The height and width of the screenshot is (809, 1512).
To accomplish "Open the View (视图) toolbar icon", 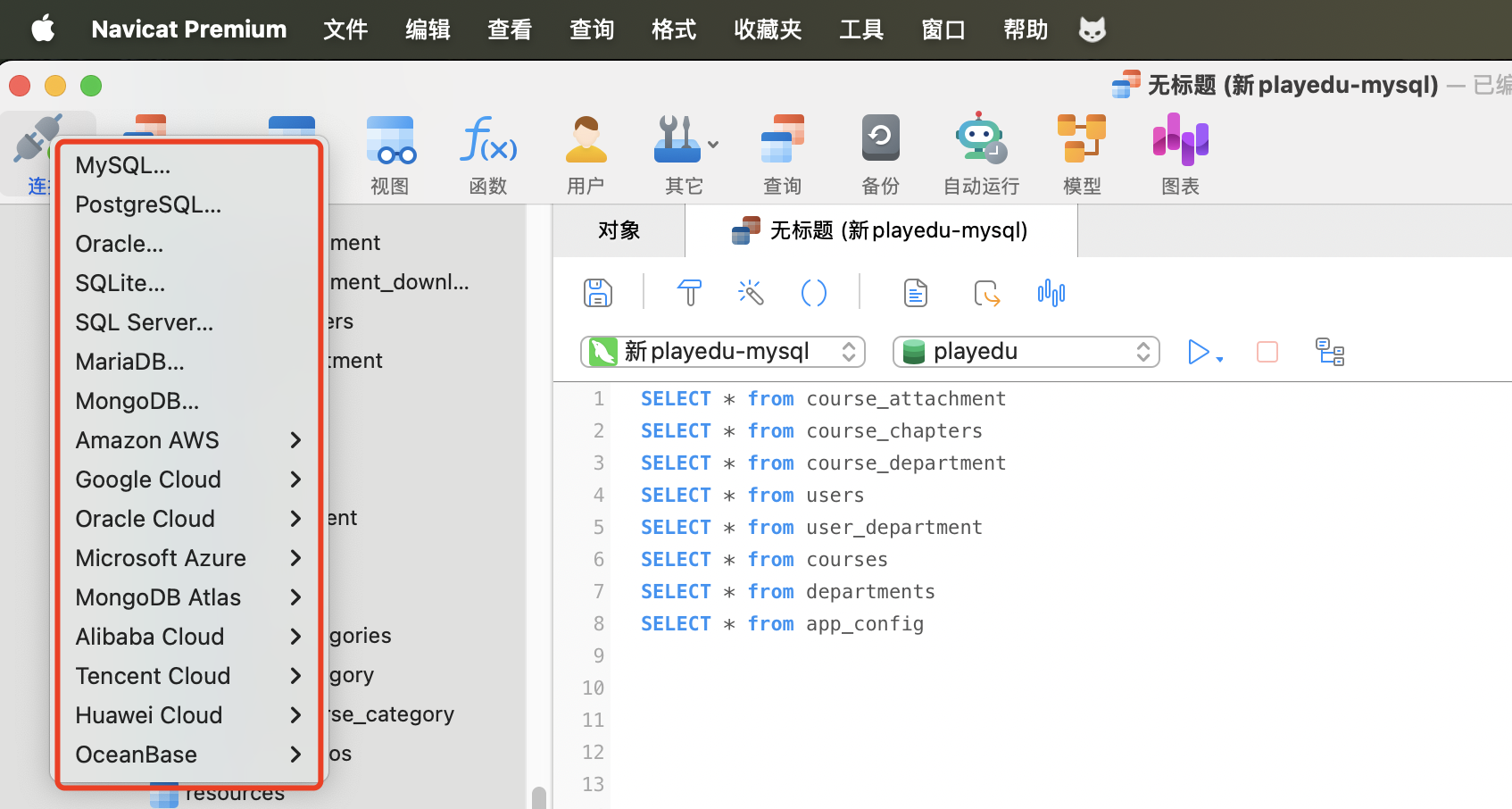I will pyautogui.click(x=390, y=140).
